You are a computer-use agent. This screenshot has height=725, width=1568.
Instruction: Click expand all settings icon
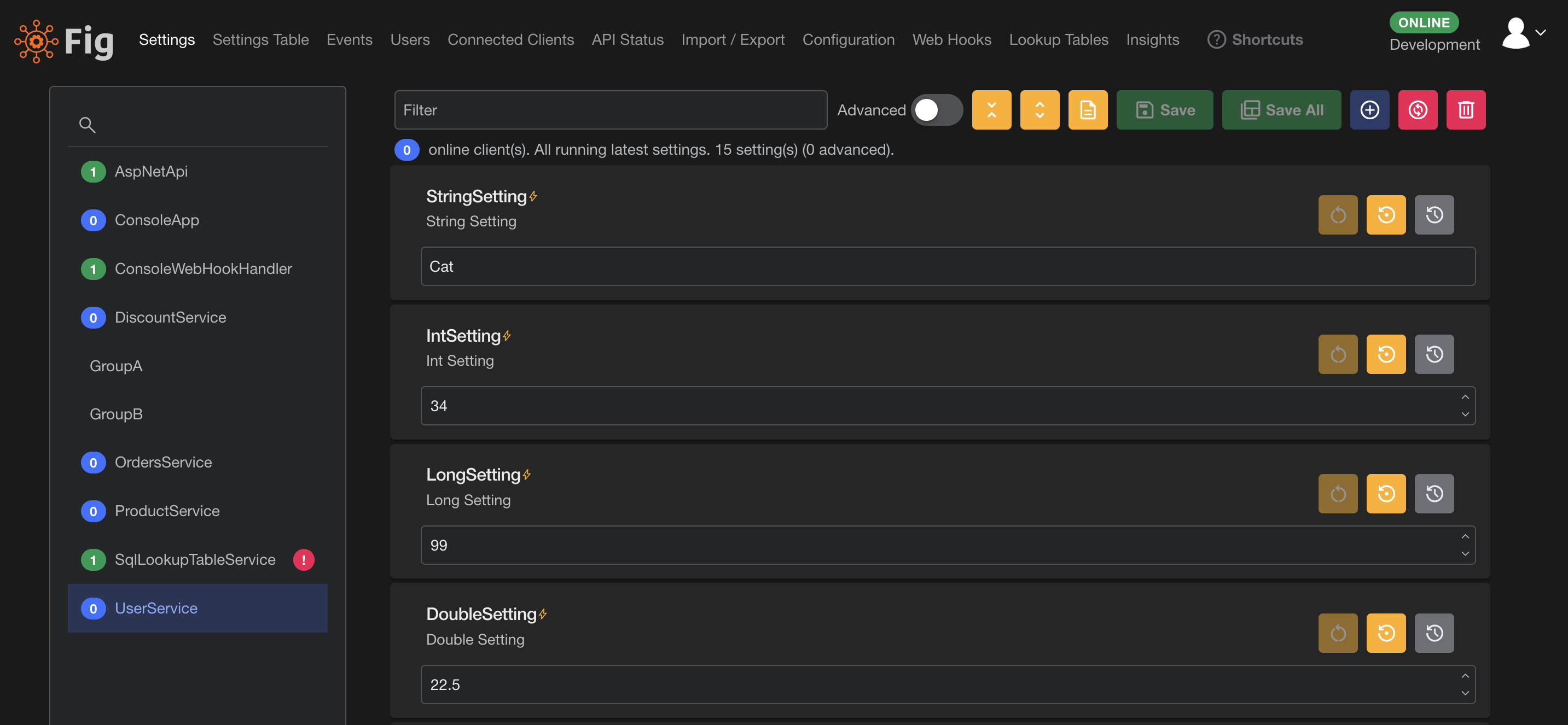(1039, 110)
